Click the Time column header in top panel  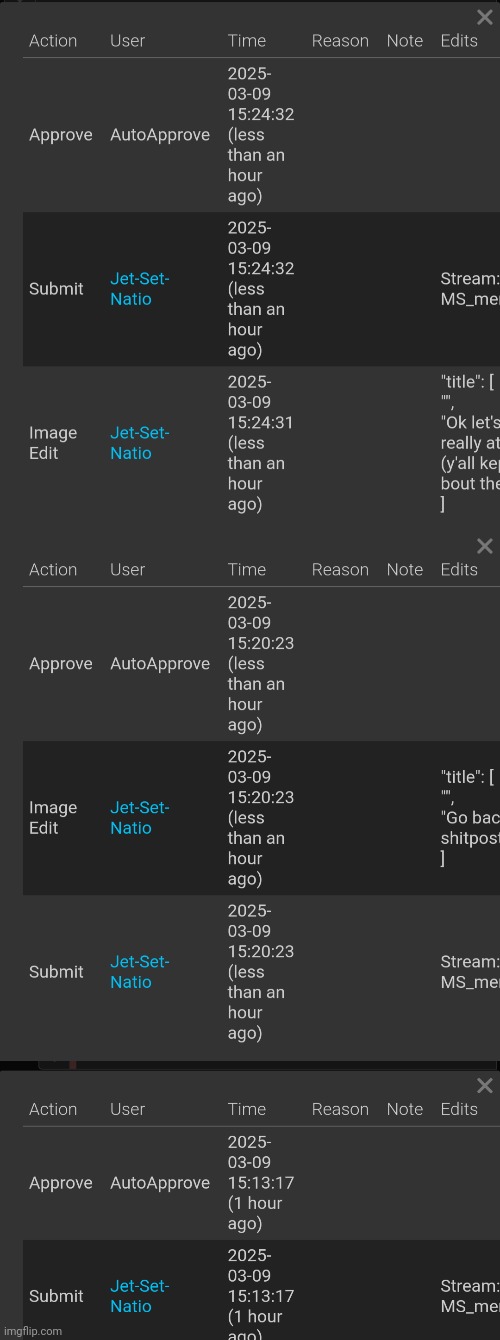[x=247, y=41]
